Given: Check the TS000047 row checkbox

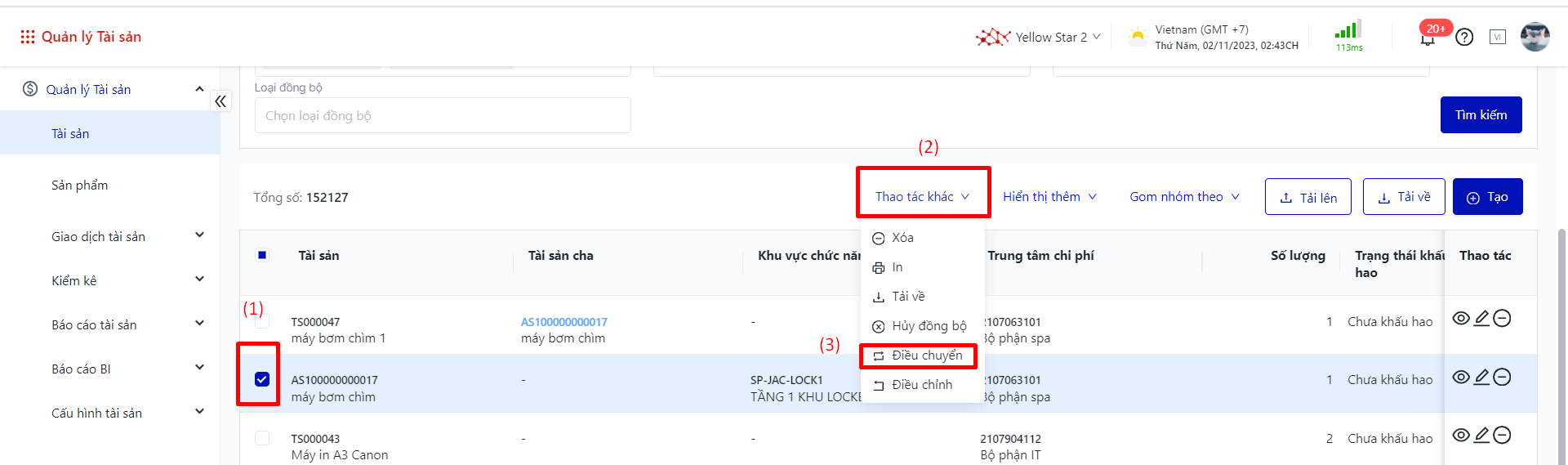Looking at the screenshot, I should (x=262, y=321).
